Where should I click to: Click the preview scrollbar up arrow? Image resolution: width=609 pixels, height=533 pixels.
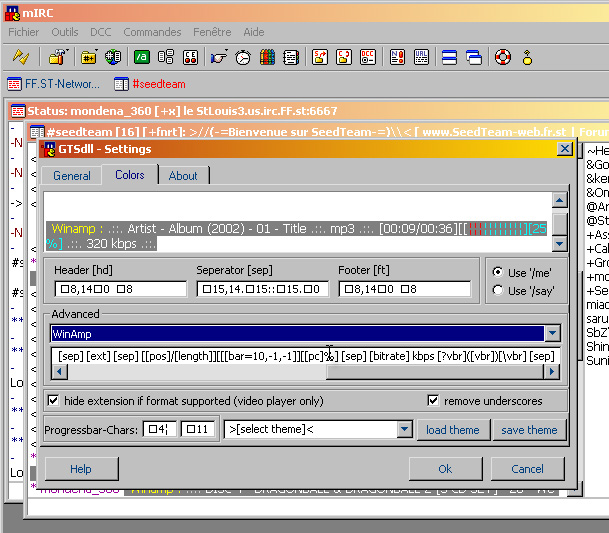point(559,200)
